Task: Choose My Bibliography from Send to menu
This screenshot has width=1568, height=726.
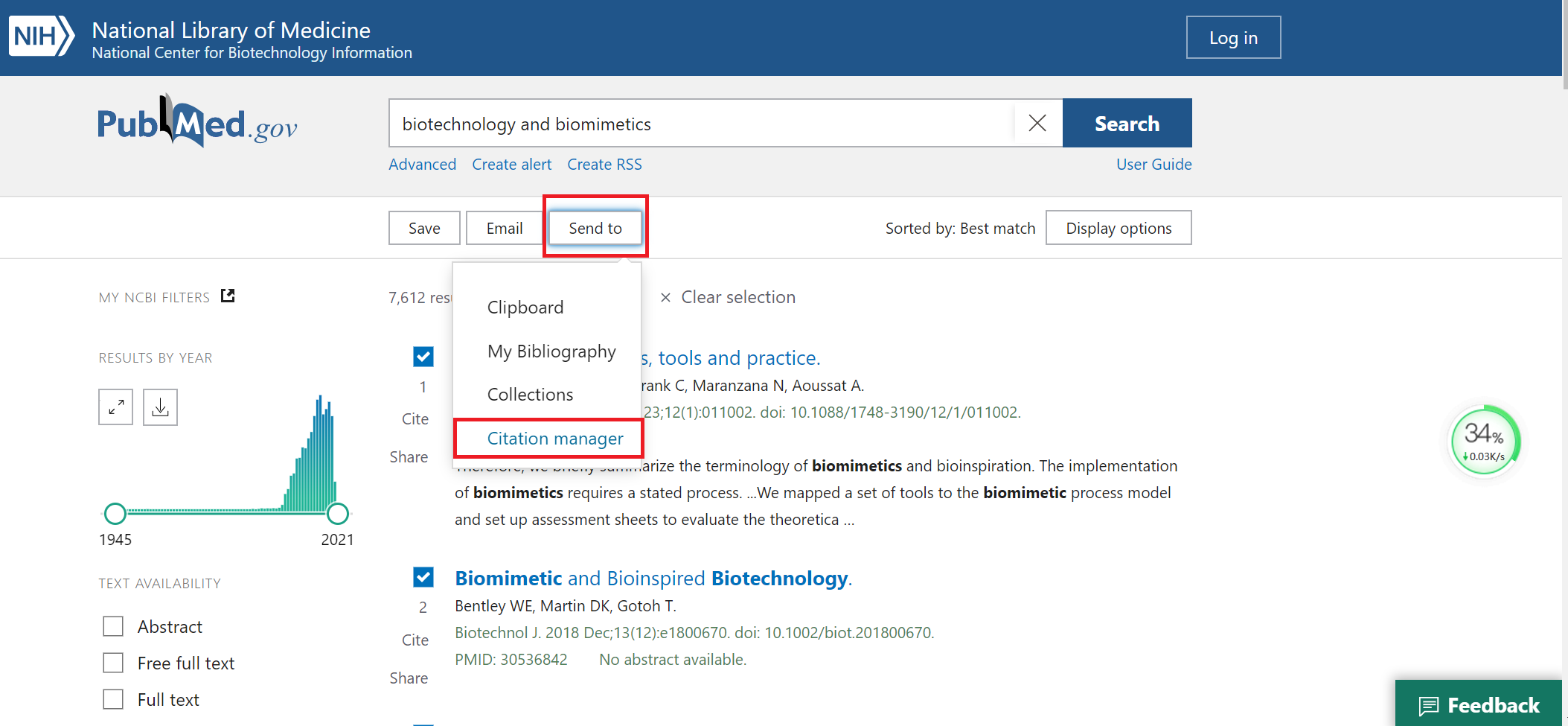Action: (551, 351)
